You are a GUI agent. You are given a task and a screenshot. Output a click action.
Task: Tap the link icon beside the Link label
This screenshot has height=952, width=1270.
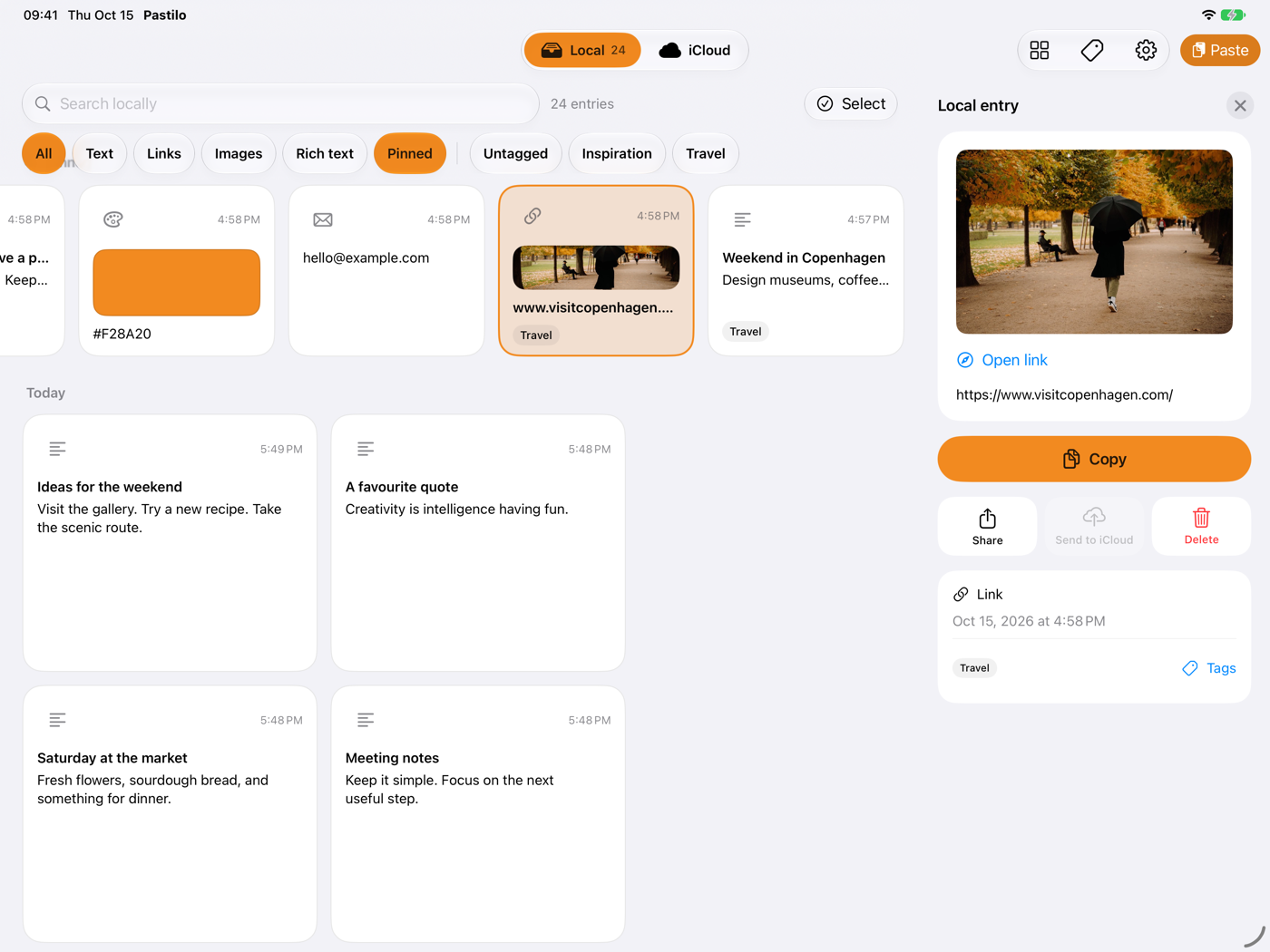pyautogui.click(x=961, y=595)
